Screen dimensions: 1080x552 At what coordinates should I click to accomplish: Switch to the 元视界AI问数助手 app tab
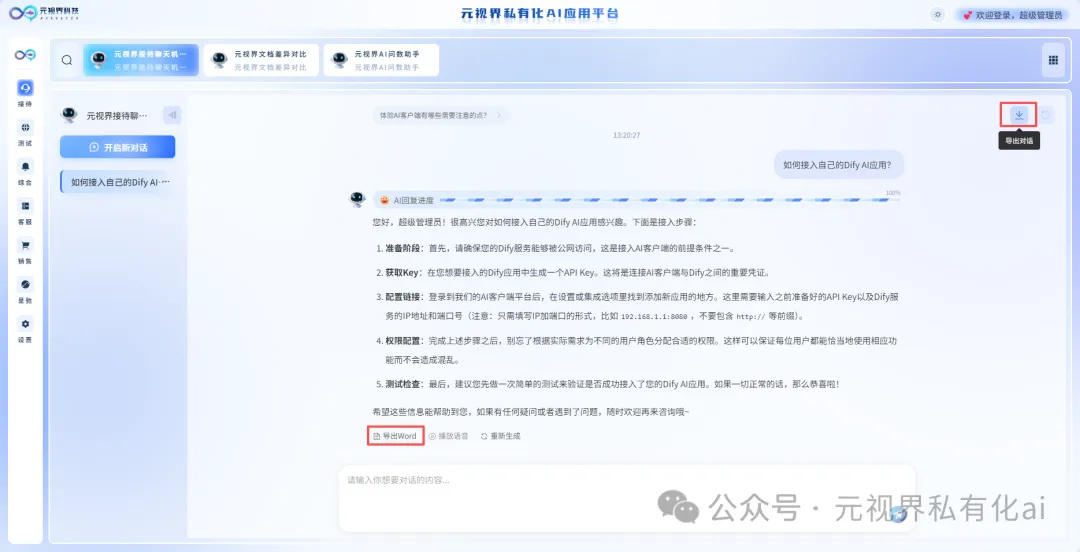(x=382, y=60)
